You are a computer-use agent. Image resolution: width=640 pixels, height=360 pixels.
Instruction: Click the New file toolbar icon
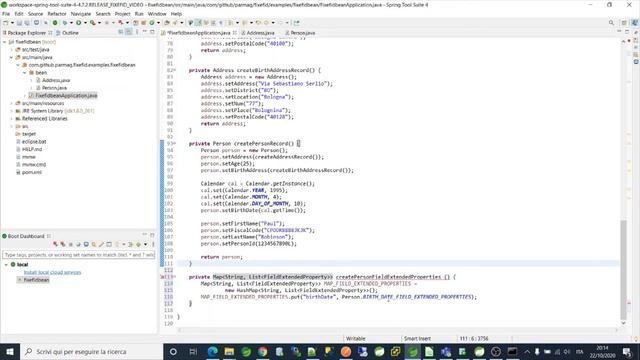point(6,23)
